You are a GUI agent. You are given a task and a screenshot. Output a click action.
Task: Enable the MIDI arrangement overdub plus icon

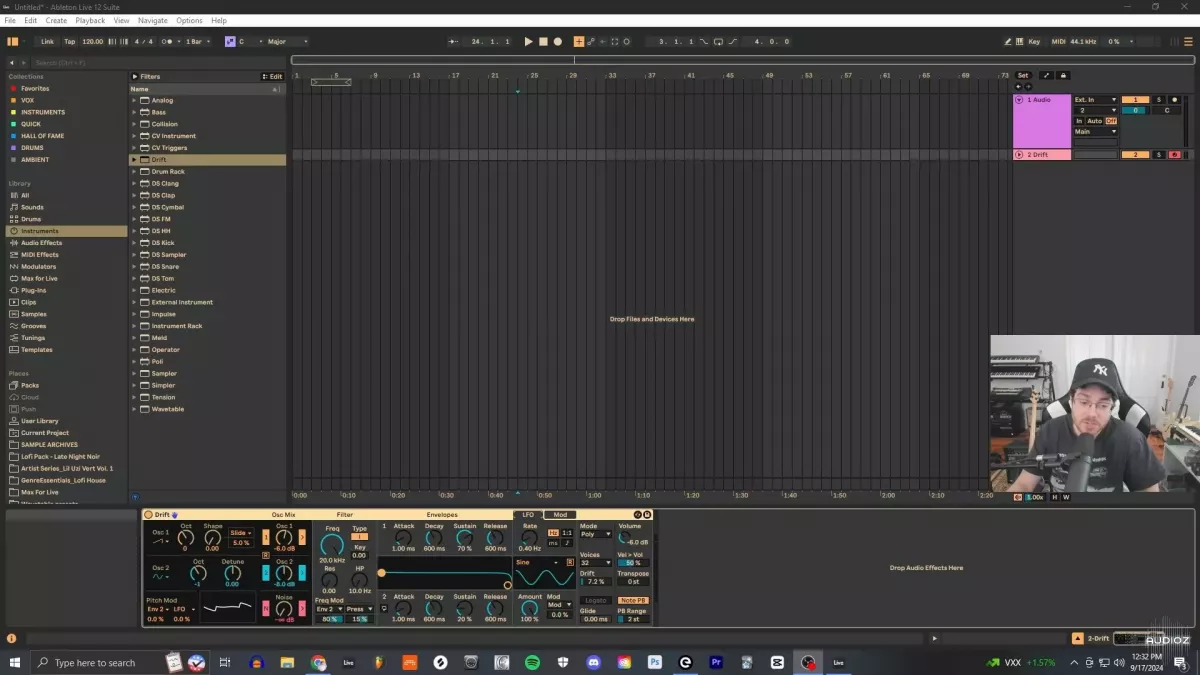coord(579,42)
